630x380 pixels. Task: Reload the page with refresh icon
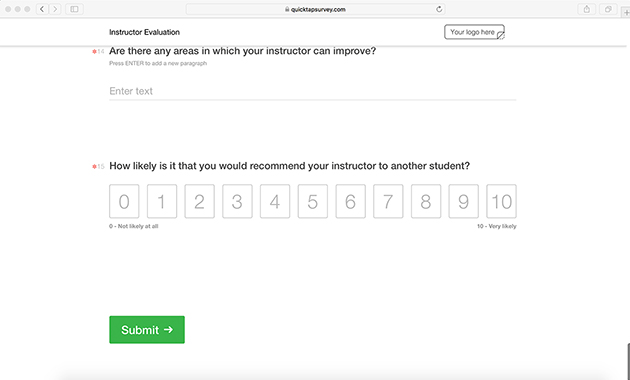pos(439,9)
